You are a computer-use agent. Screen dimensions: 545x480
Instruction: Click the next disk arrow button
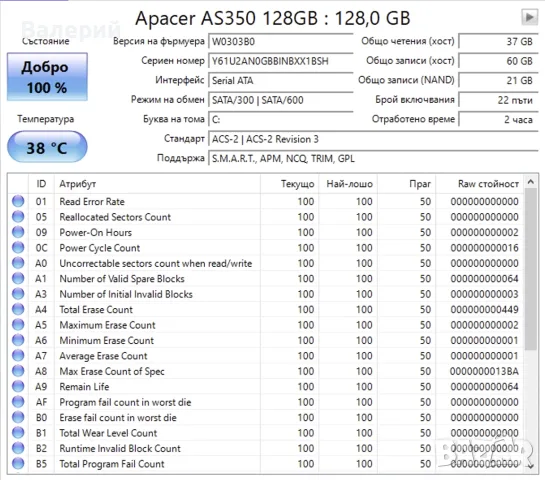[x=529, y=17]
